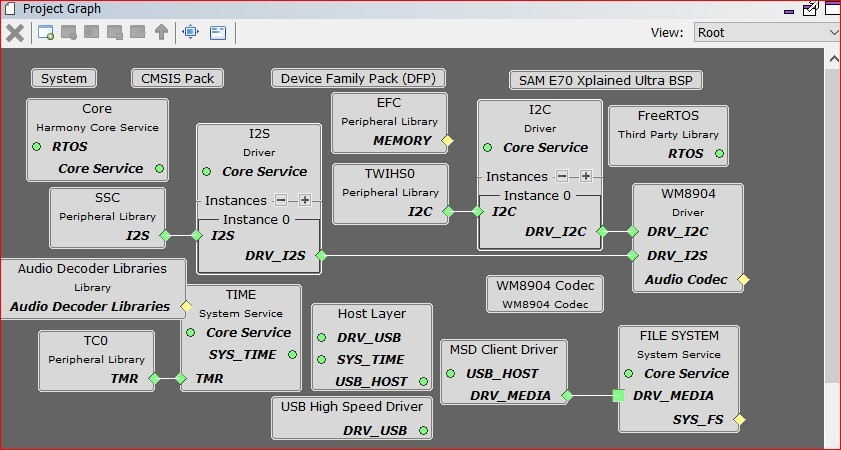841x450 pixels.
Task: Click the undock window icon at top right
Action: pyautogui.click(x=810, y=9)
